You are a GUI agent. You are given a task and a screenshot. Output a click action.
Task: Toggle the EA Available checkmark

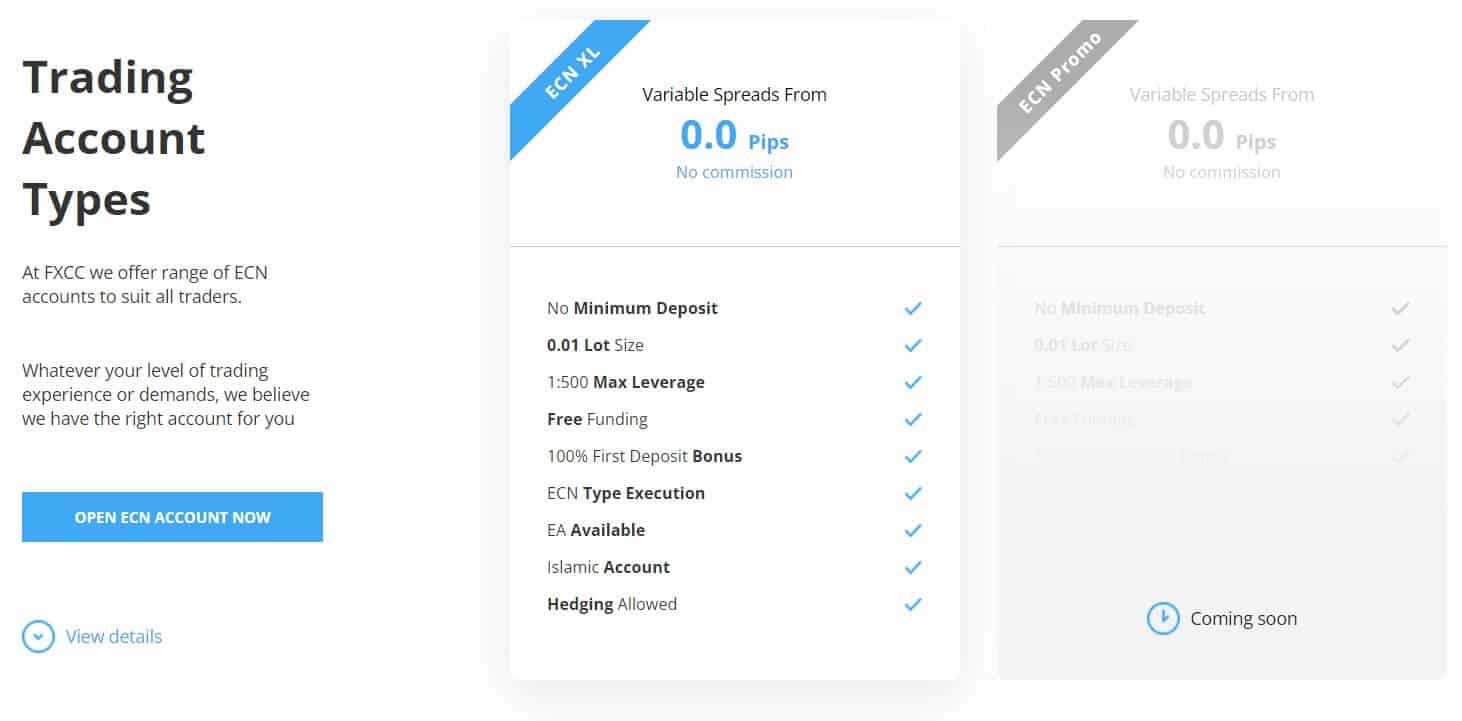click(912, 530)
